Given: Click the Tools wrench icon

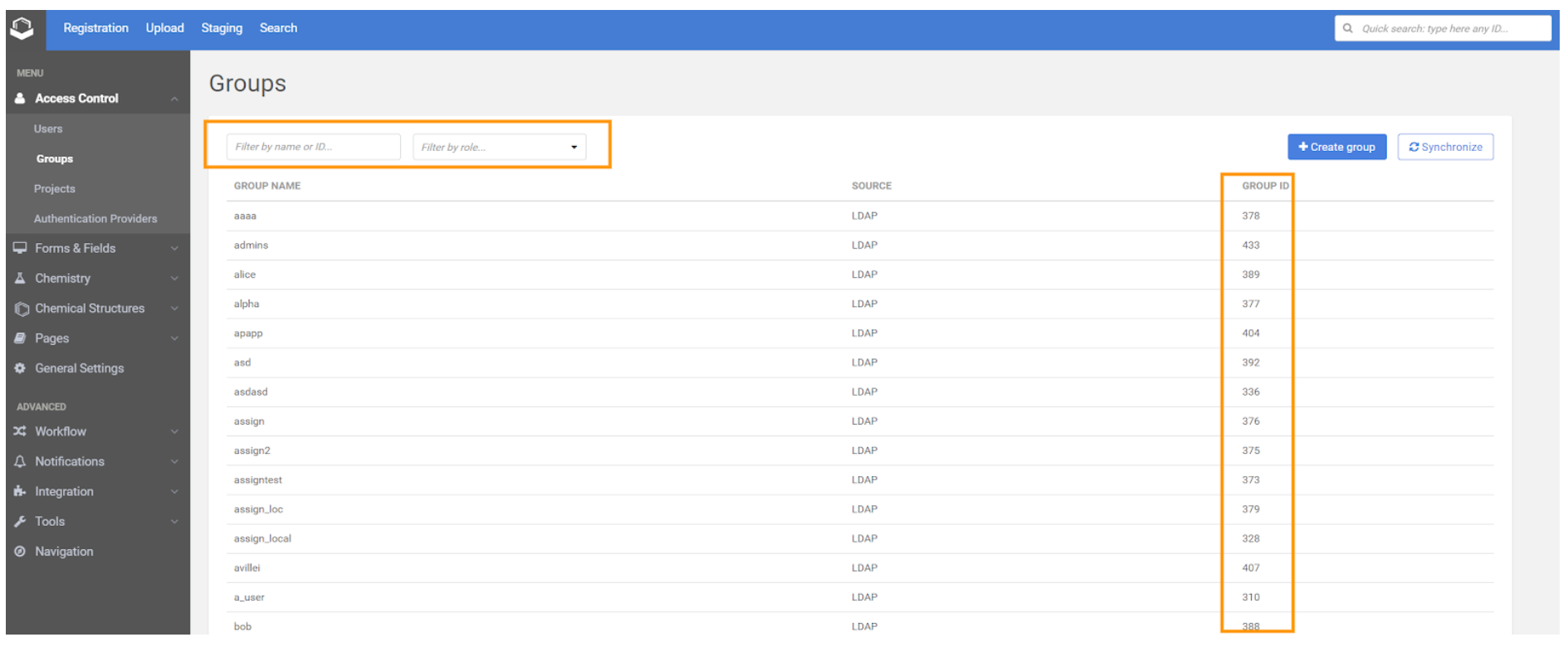Looking at the screenshot, I should click(x=20, y=521).
